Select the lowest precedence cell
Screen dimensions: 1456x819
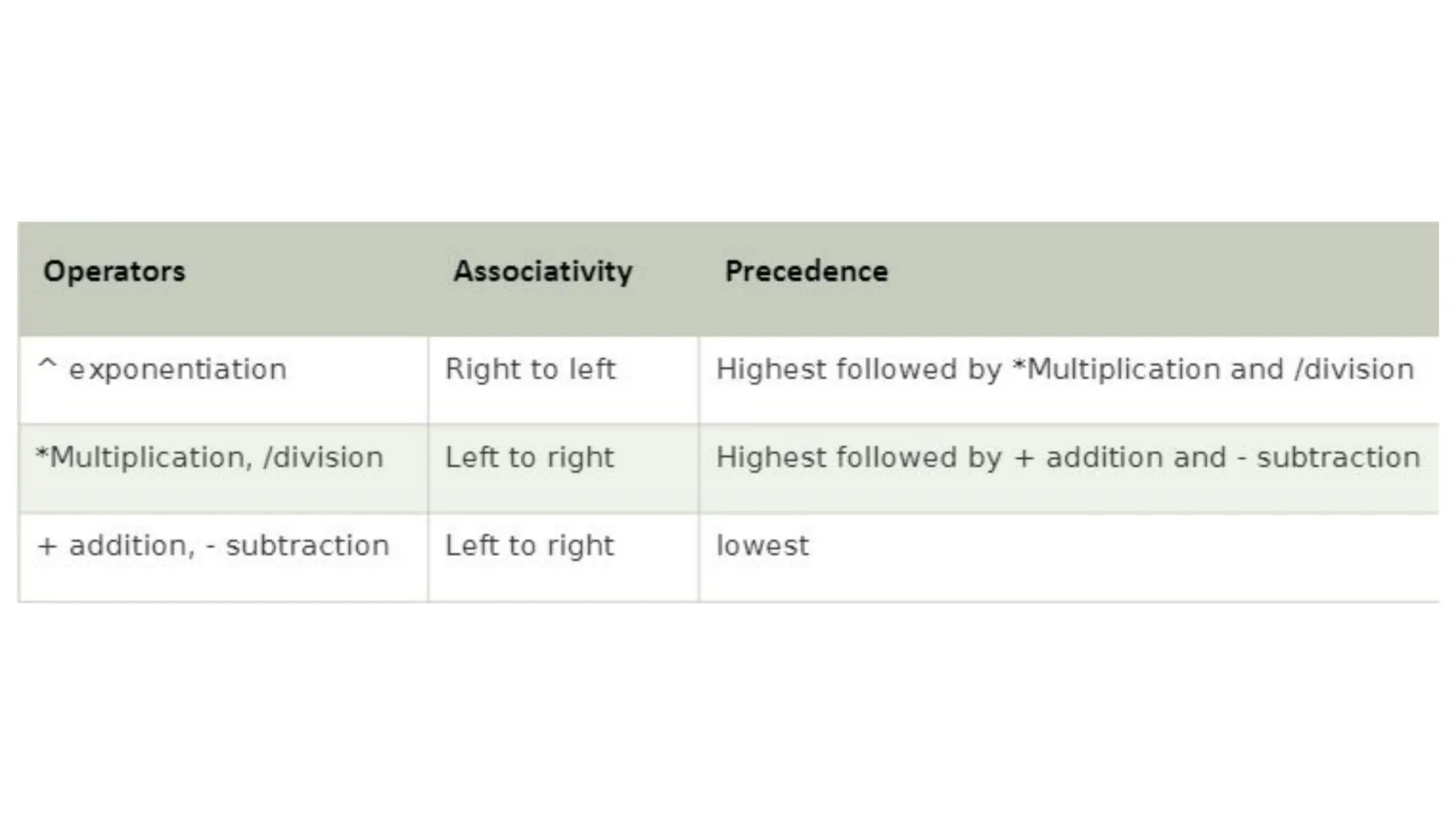pyautogui.click(x=762, y=546)
